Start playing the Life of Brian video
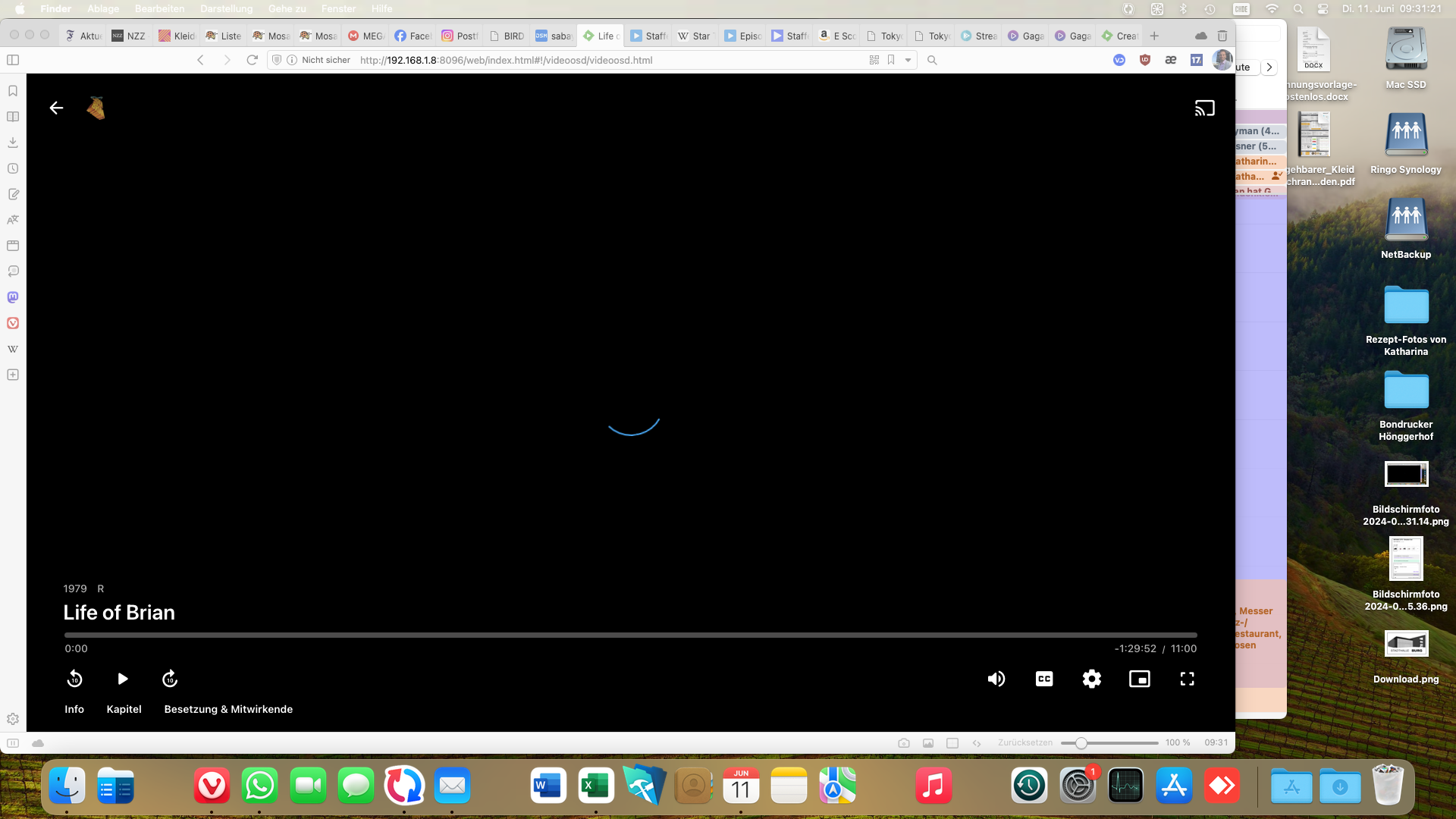Screen dimensions: 1456x819 click(122, 679)
